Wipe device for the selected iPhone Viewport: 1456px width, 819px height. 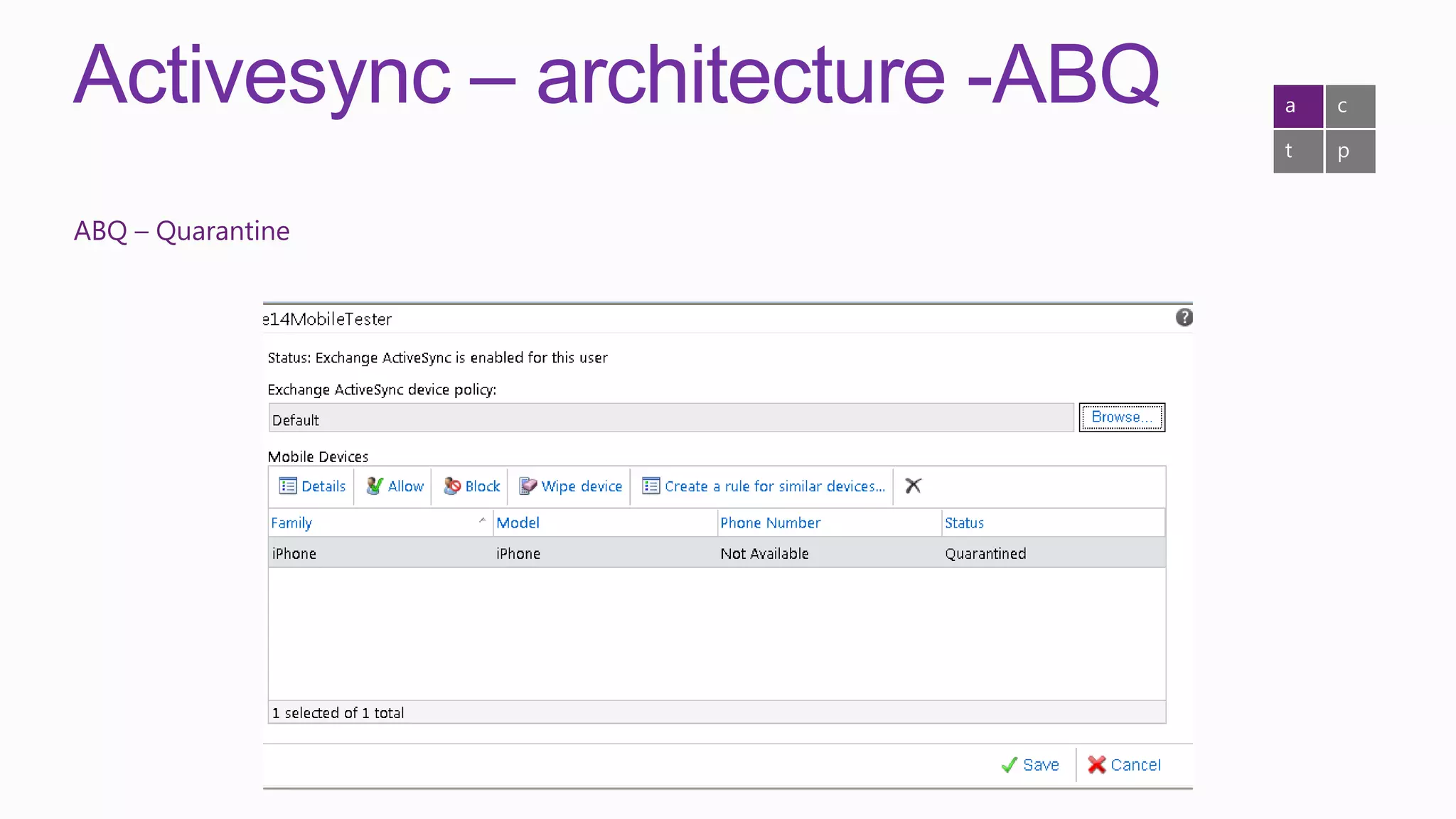(x=570, y=486)
